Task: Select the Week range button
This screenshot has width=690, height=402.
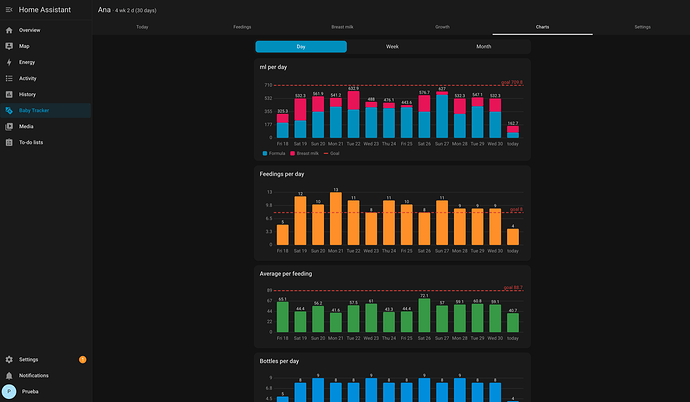Action: (392, 47)
